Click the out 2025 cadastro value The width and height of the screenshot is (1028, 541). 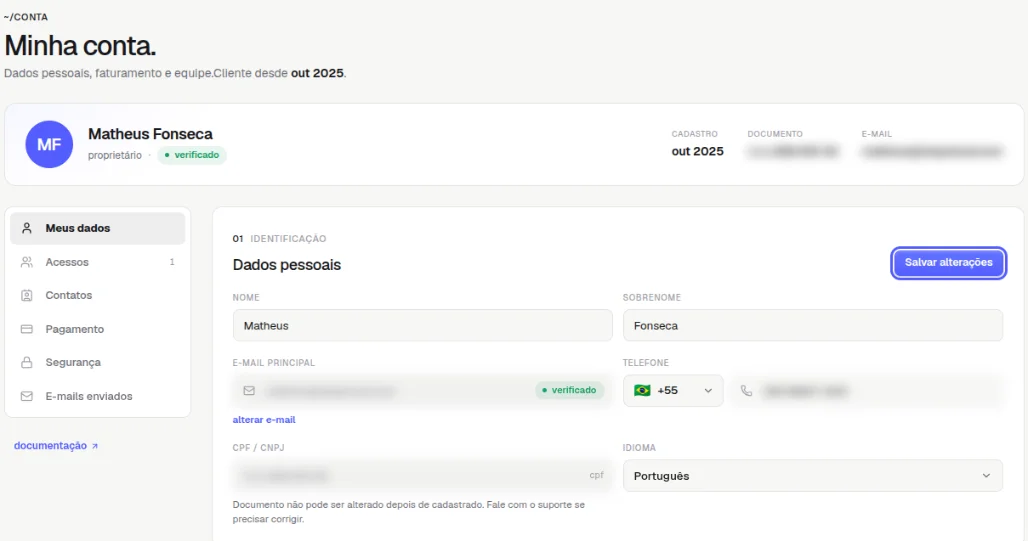(x=698, y=151)
